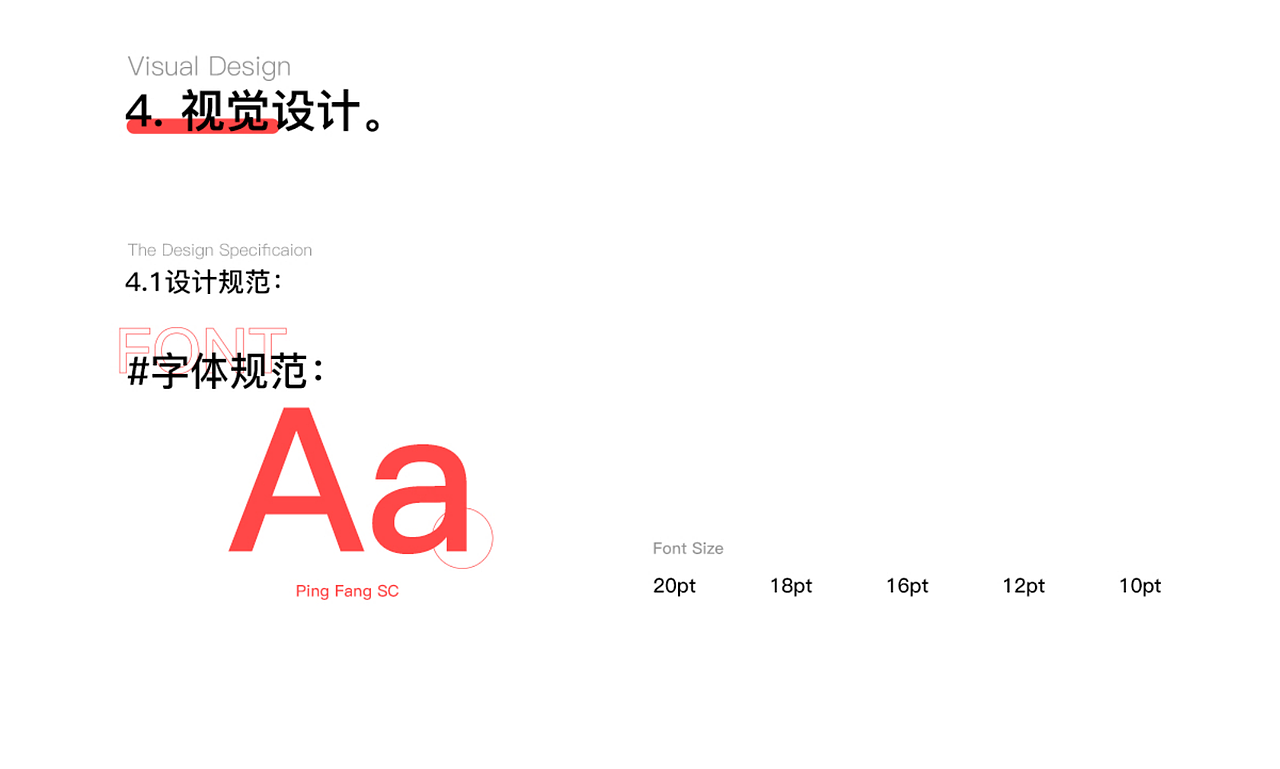
Task: Click the 'Visual Design' gray heading
Action: (209, 67)
